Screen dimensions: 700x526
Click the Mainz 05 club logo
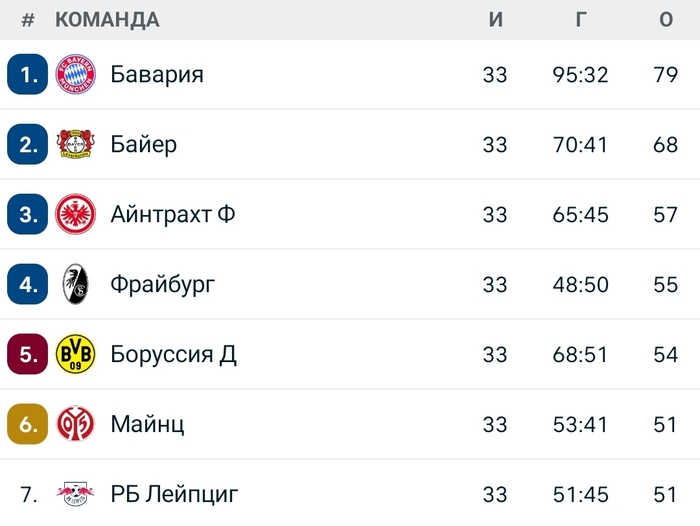pos(75,424)
